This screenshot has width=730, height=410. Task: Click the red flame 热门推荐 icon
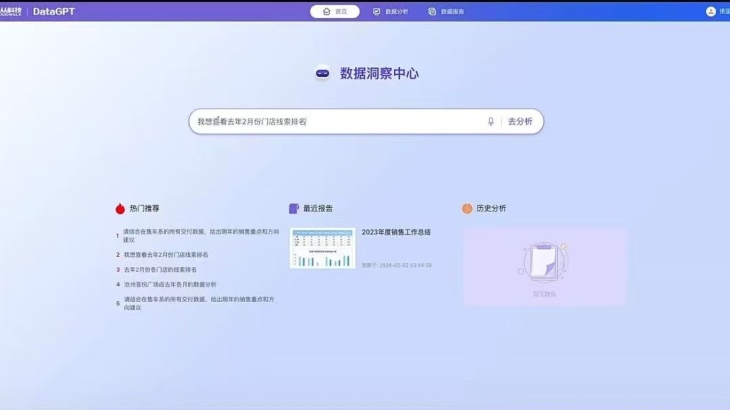click(x=120, y=209)
